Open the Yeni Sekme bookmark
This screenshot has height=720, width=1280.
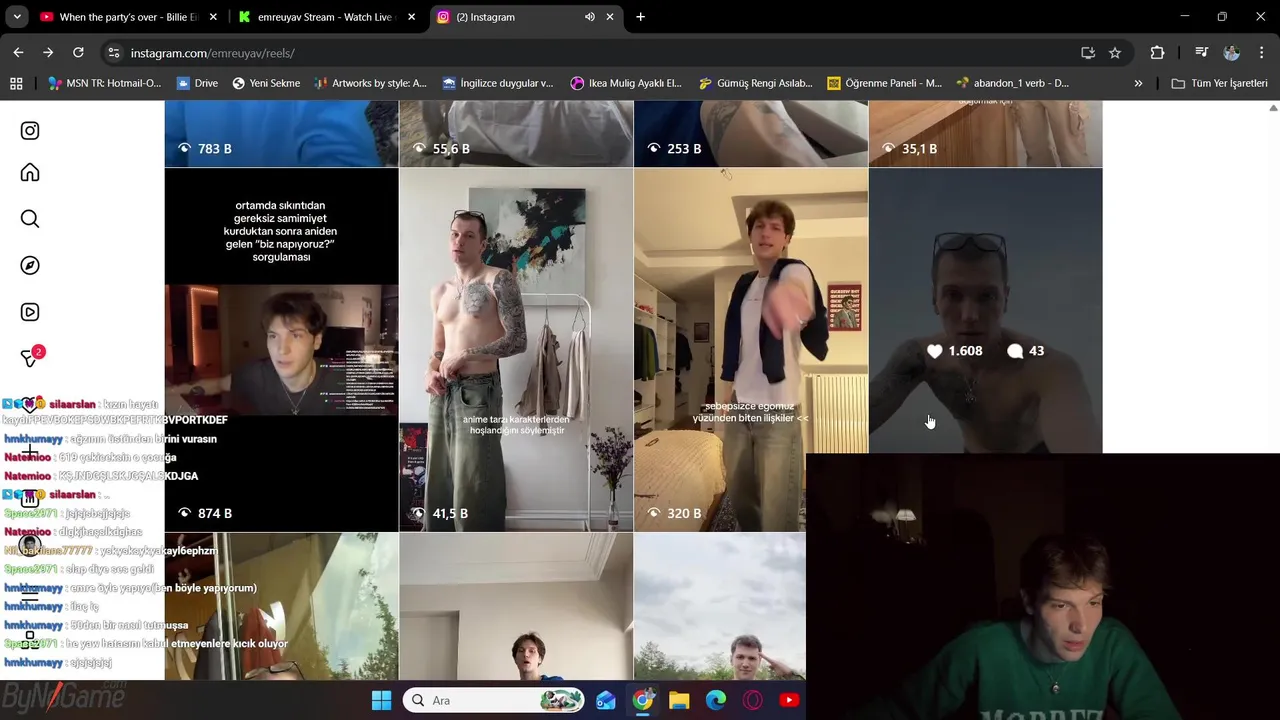tap(266, 83)
